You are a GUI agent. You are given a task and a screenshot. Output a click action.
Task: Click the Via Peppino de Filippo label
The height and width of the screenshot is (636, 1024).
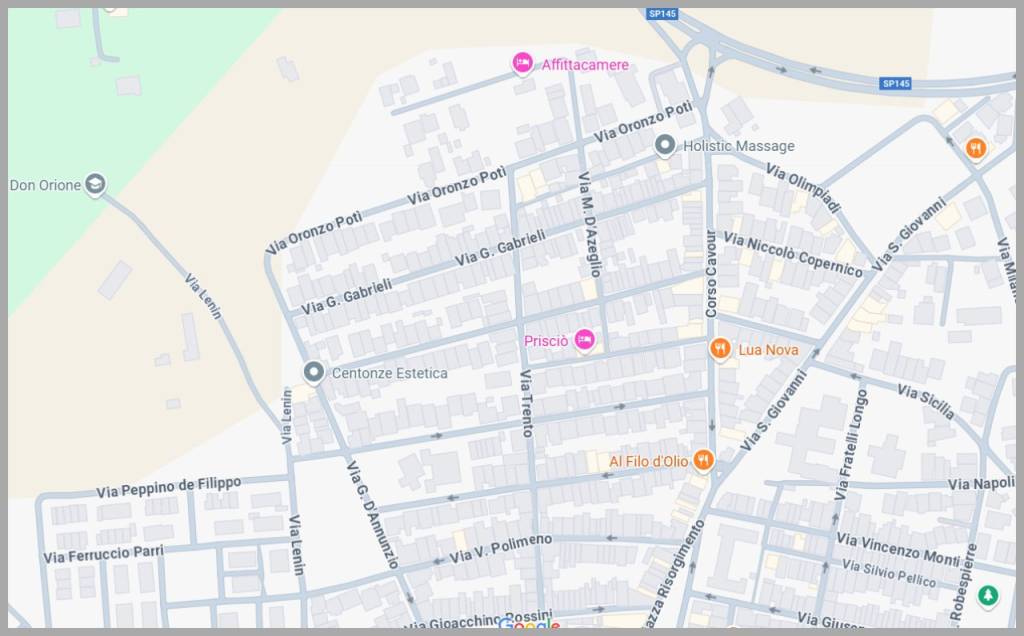pyautogui.click(x=169, y=487)
